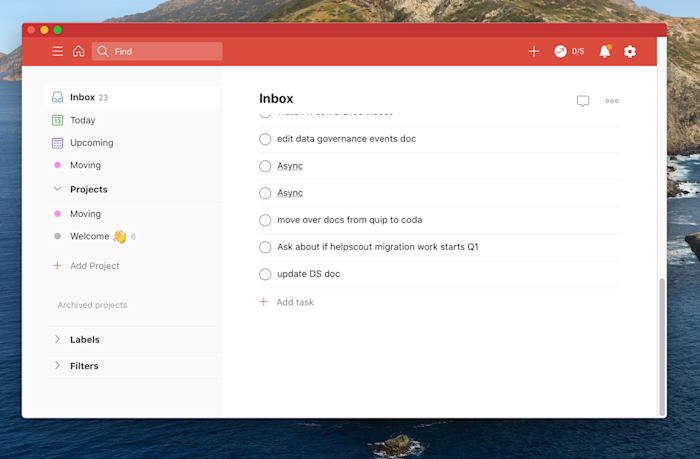The image size is (700, 459).
Task: Complete the second Async task checkbox
Action: (x=265, y=193)
